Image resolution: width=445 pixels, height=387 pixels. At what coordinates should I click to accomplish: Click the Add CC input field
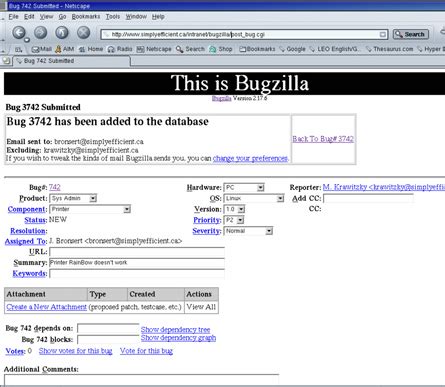point(368,199)
